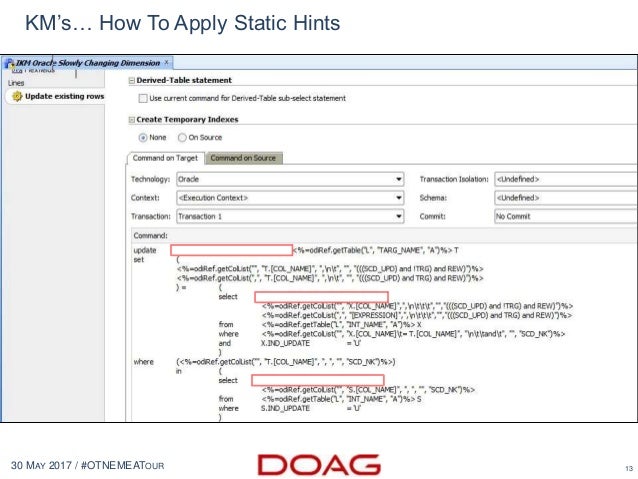Collapse the Create Temporary Indexes section

click(x=131, y=120)
